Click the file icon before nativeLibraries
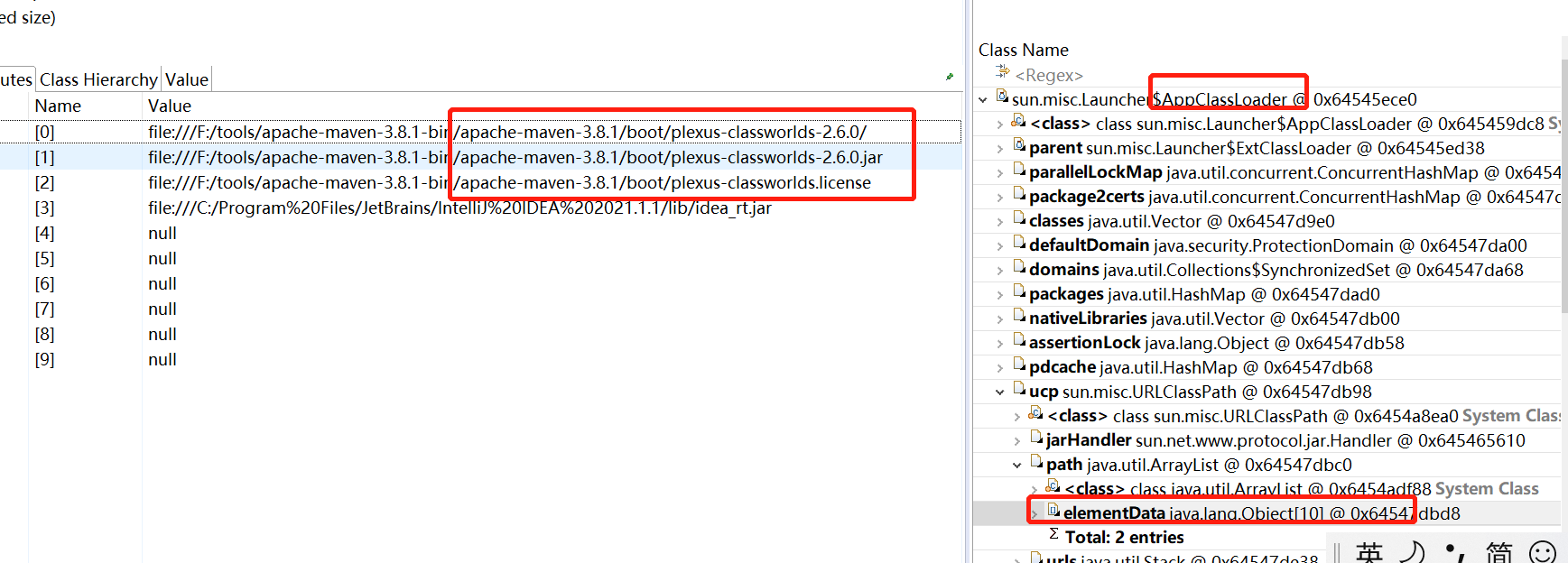The height and width of the screenshot is (563, 1568). point(1019,316)
